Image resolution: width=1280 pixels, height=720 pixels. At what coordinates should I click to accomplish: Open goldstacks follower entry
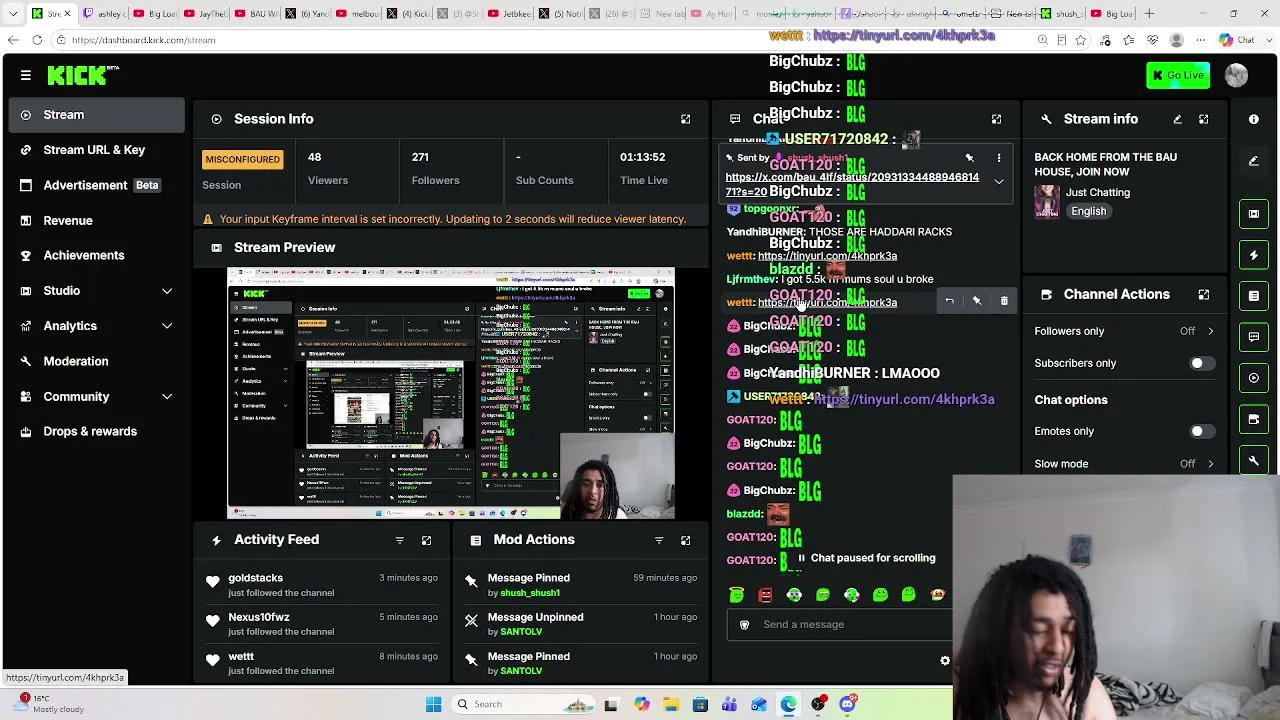322,585
